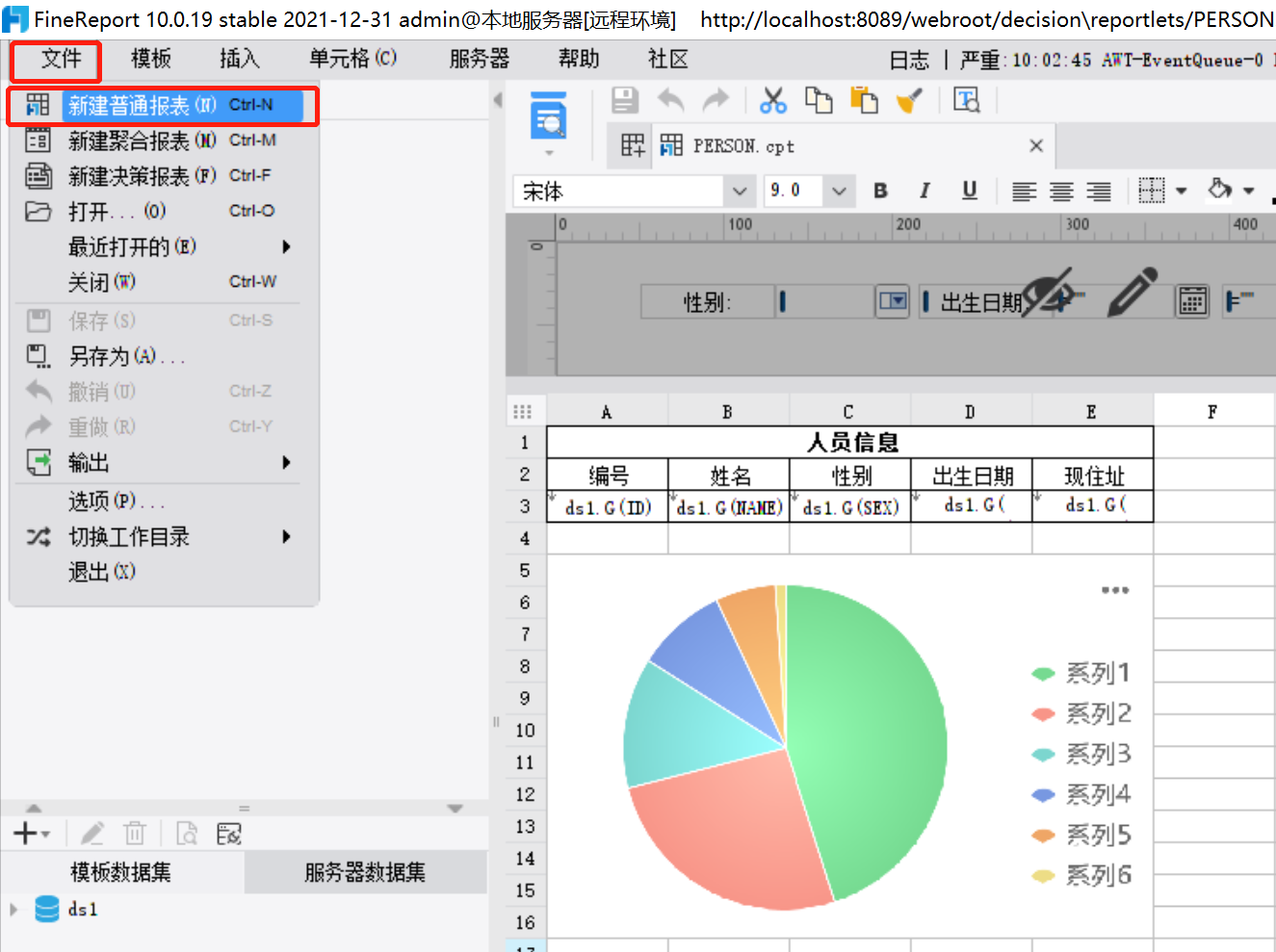
Task: Click the copy icon
Action: 819,100
